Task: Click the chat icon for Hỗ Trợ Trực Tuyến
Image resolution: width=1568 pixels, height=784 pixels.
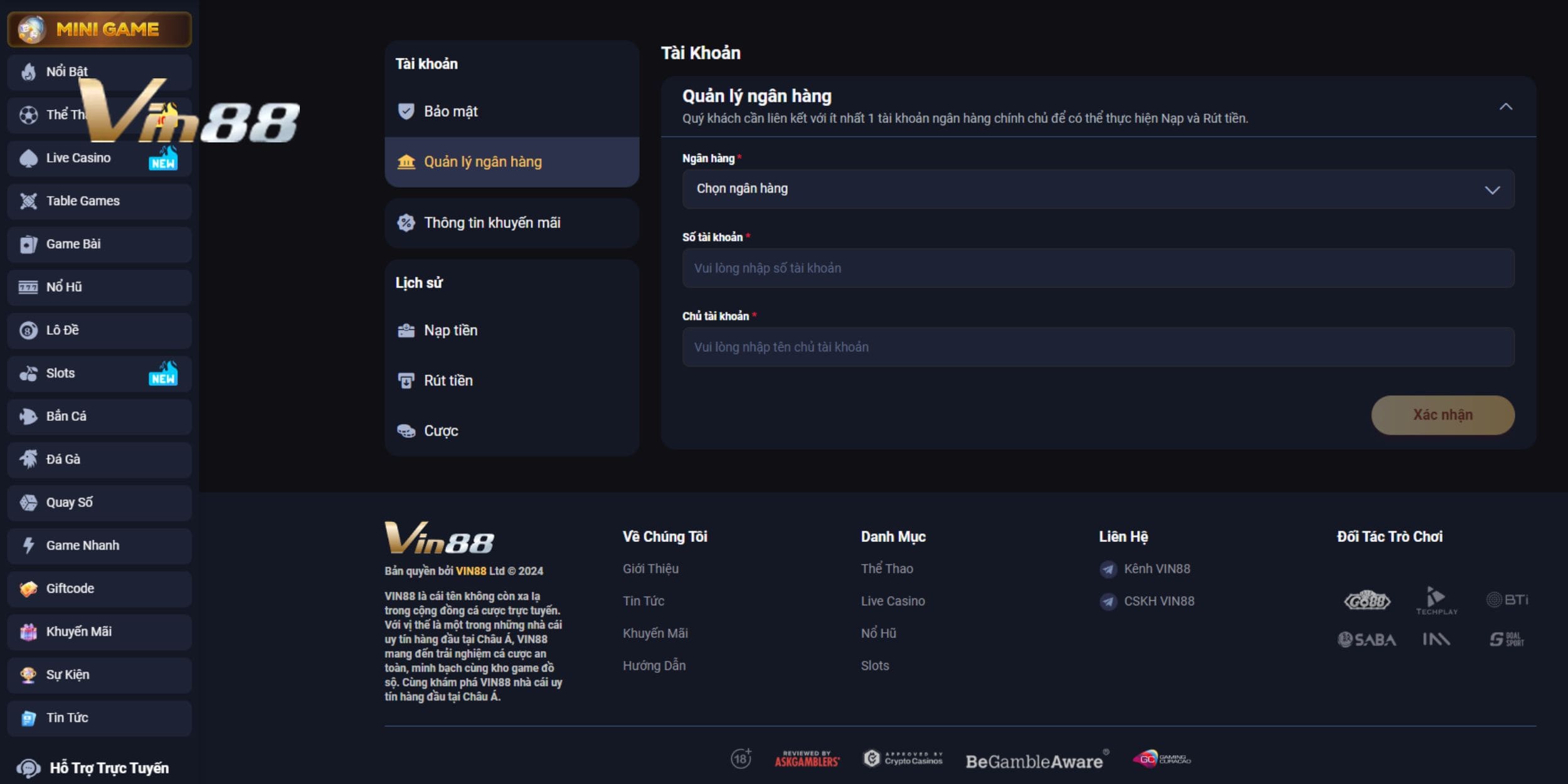Action: pos(28,768)
